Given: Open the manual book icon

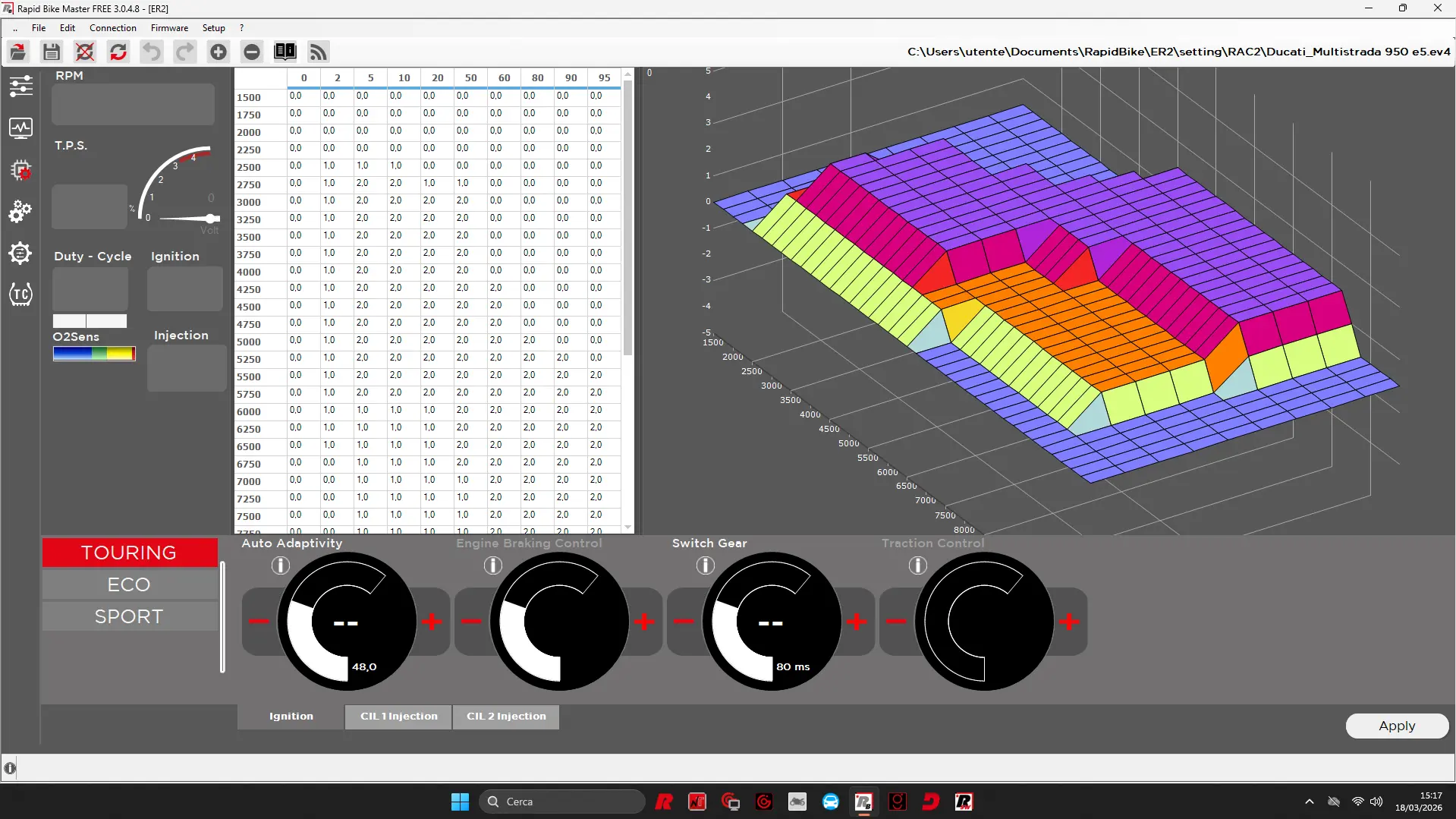Looking at the screenshot, I should coord(285,52).
